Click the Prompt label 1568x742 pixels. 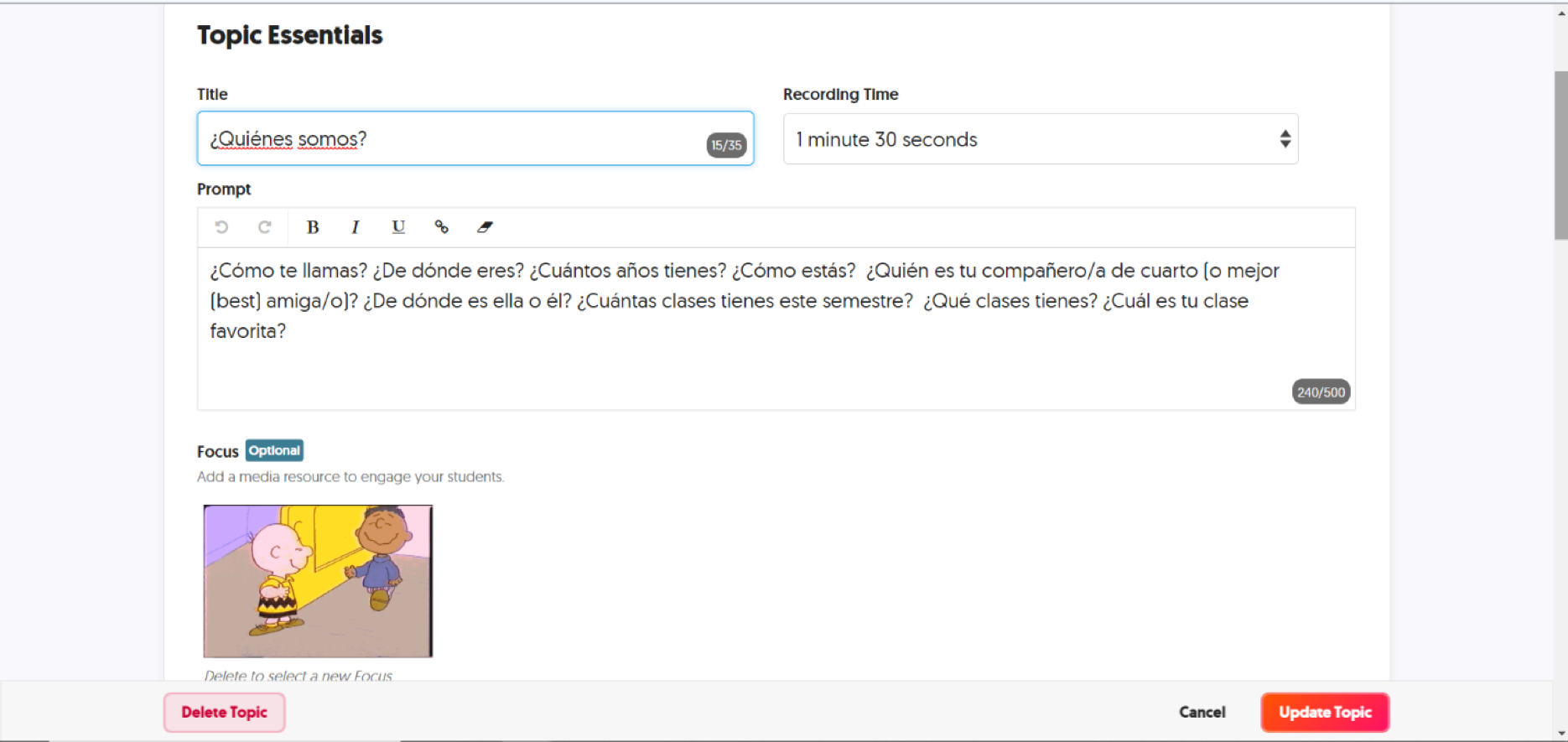pos(224,189)
